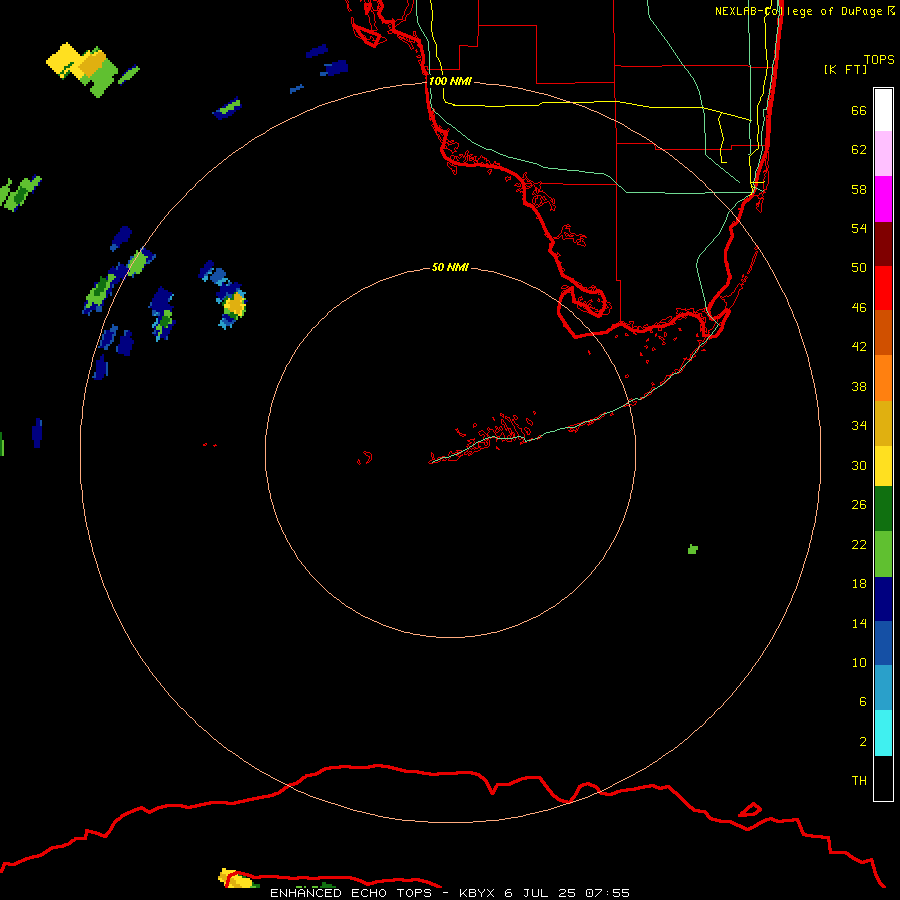Click the light blue 10 K FT swatch
This screenshot has height=900, width=900.
[x=883, y=688]
